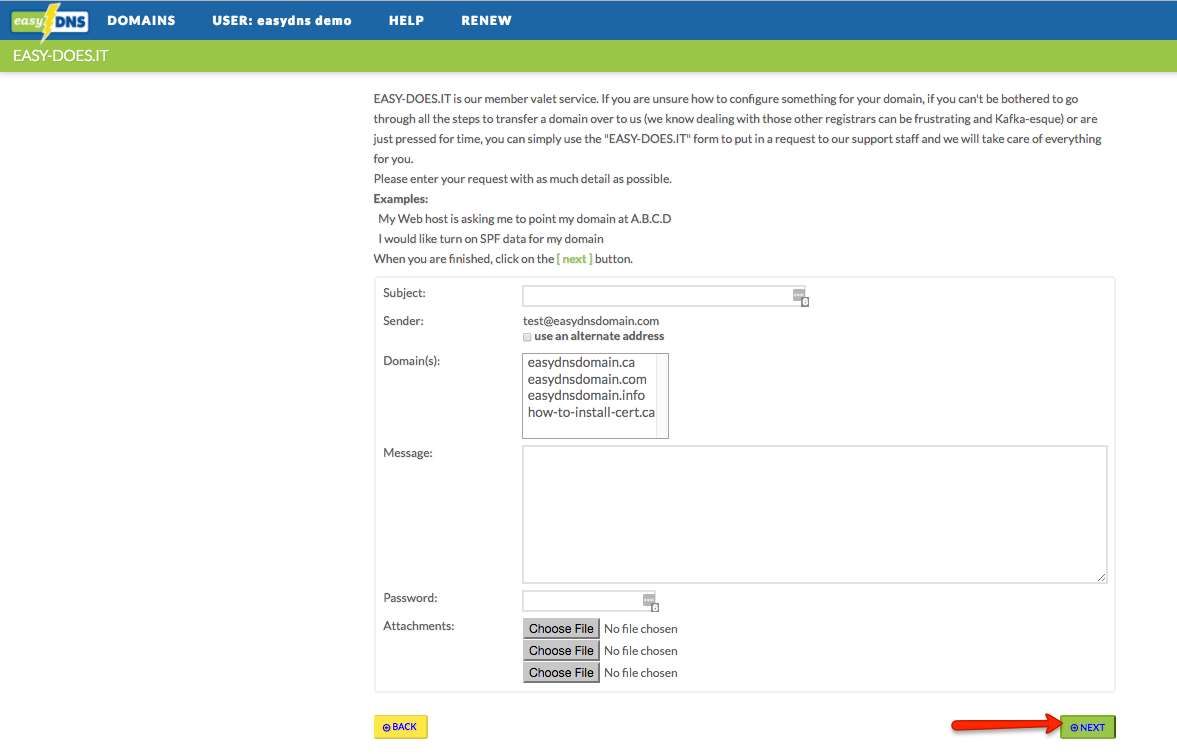This screenshot has width=1177, height=754.
Task: Open the HELP menu
Action: coord(406,20)
